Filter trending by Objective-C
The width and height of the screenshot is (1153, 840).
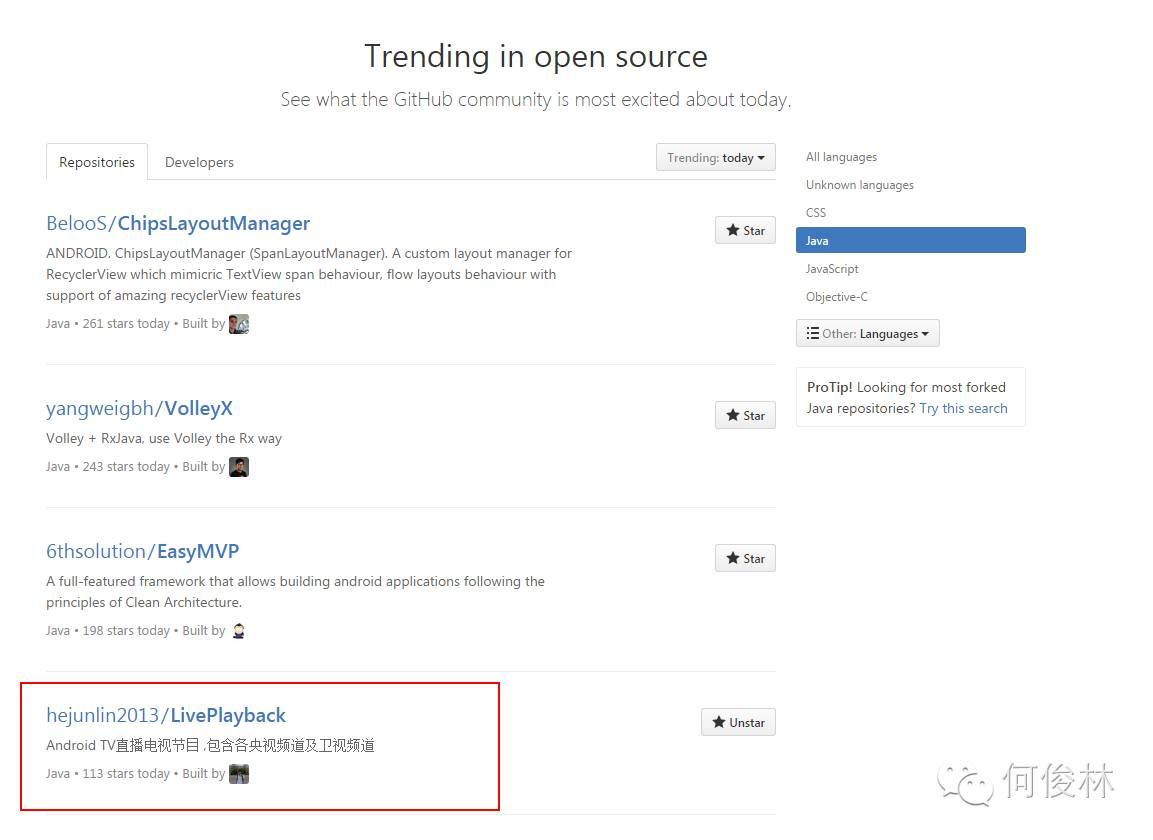[836, 296]
